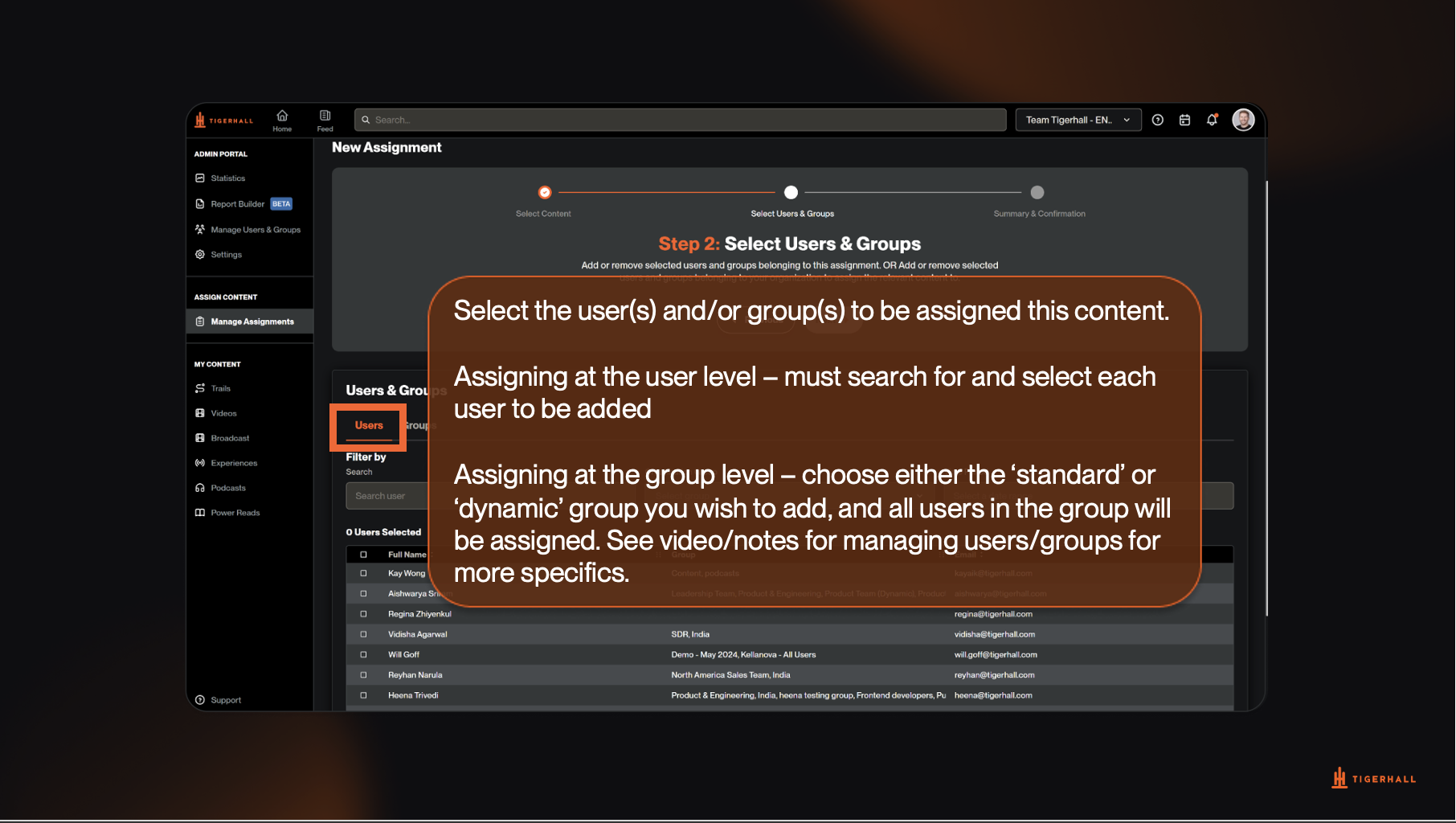Click the name Will Goff
This screenshot has height=823, width=1456.
pyautogui.click(x=403, y=655)
